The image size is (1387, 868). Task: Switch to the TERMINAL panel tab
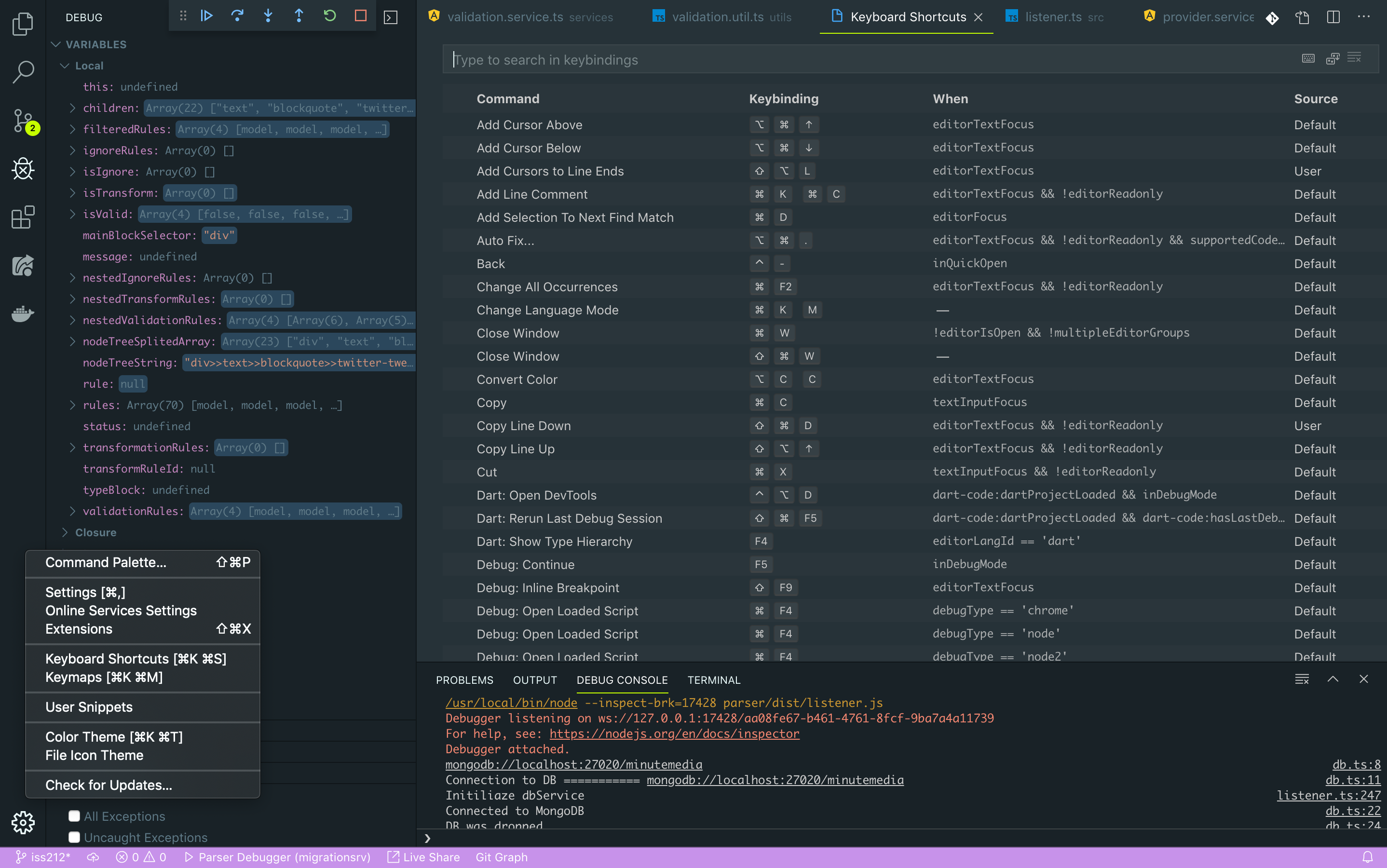(x=714, y=680)
